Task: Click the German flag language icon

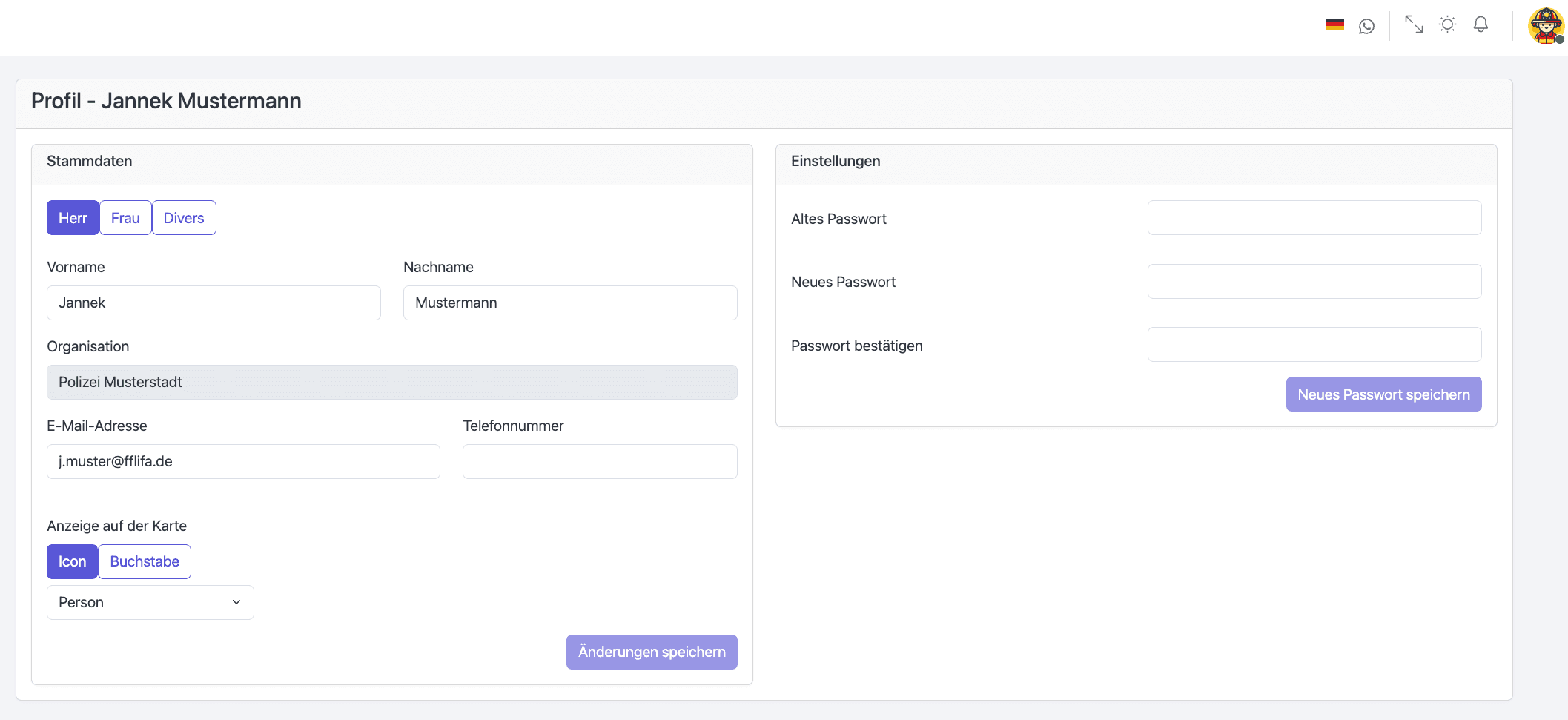Action: tap(1334, 24)
